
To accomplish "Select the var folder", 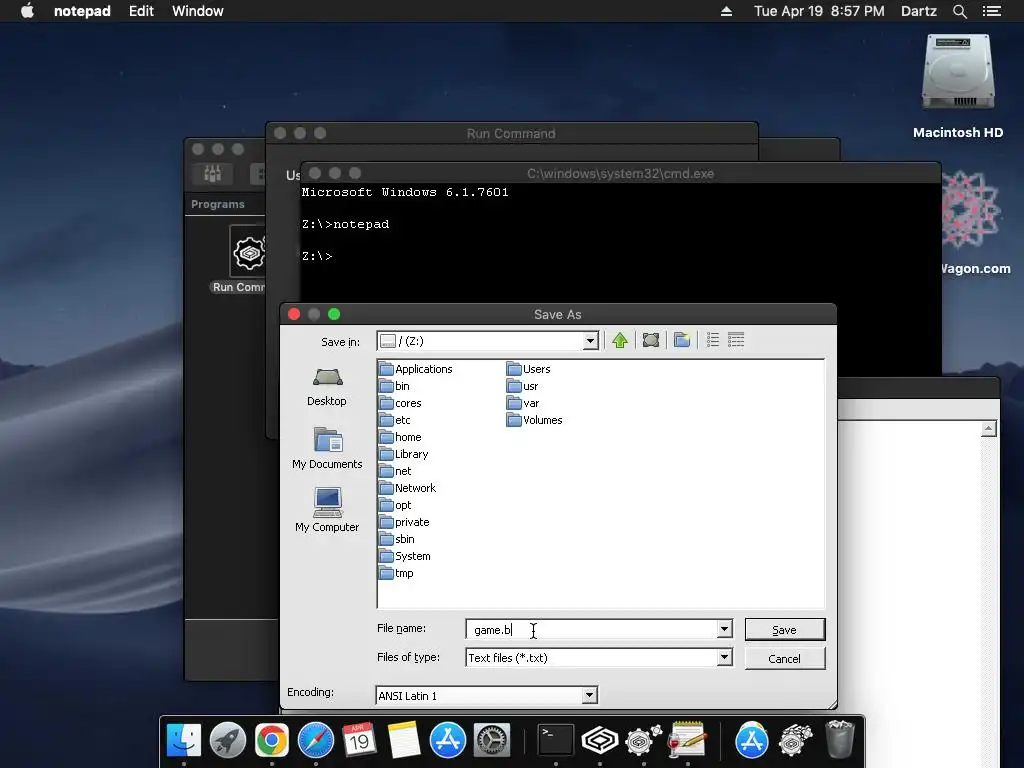I will tap(523, 403).
